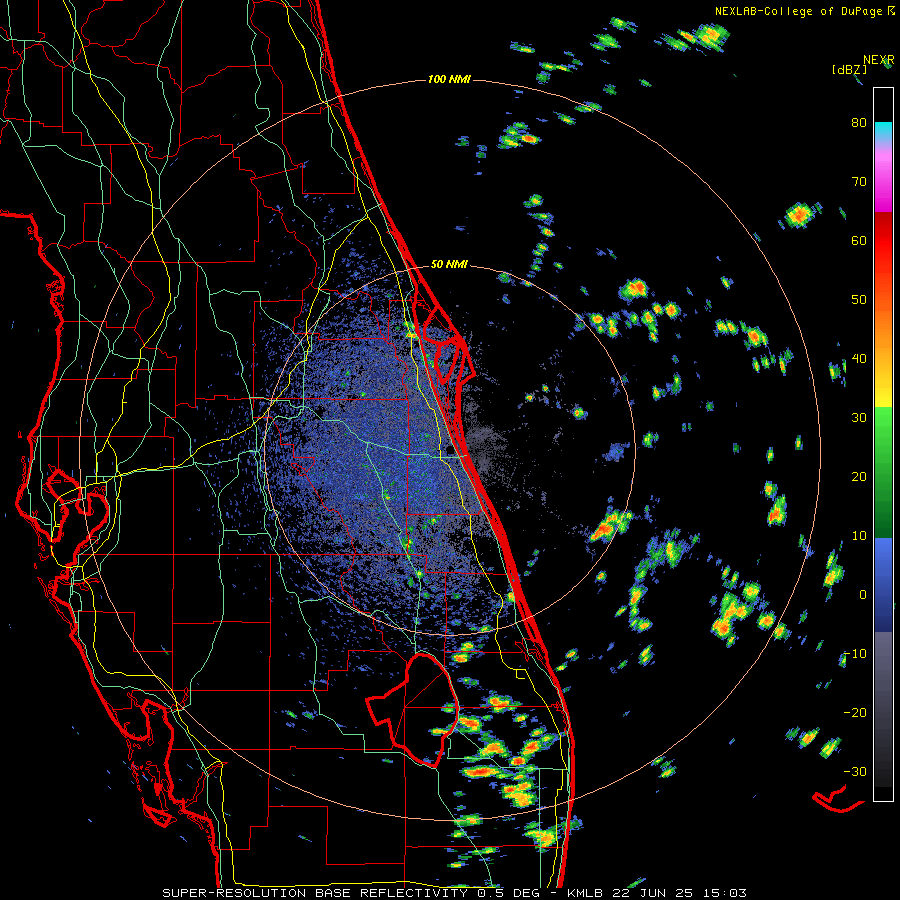This screenshot has width=900, height=900.
Task: Click the cyan top segment of the colorbar
Action: (883, 132)
